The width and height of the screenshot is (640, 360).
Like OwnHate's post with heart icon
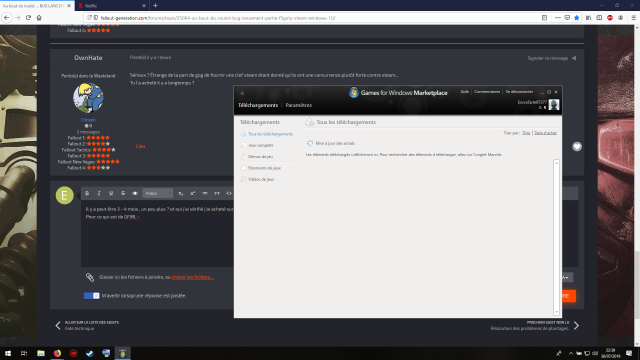577,147
